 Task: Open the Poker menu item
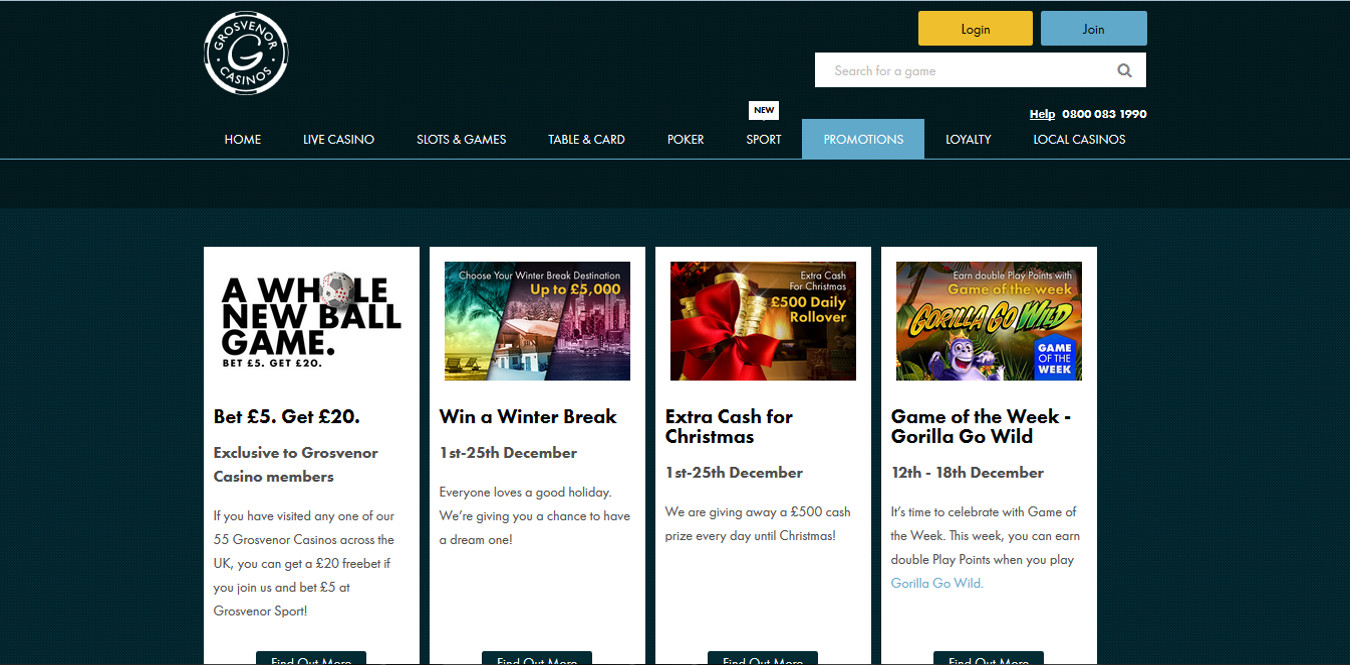[686, 139]
